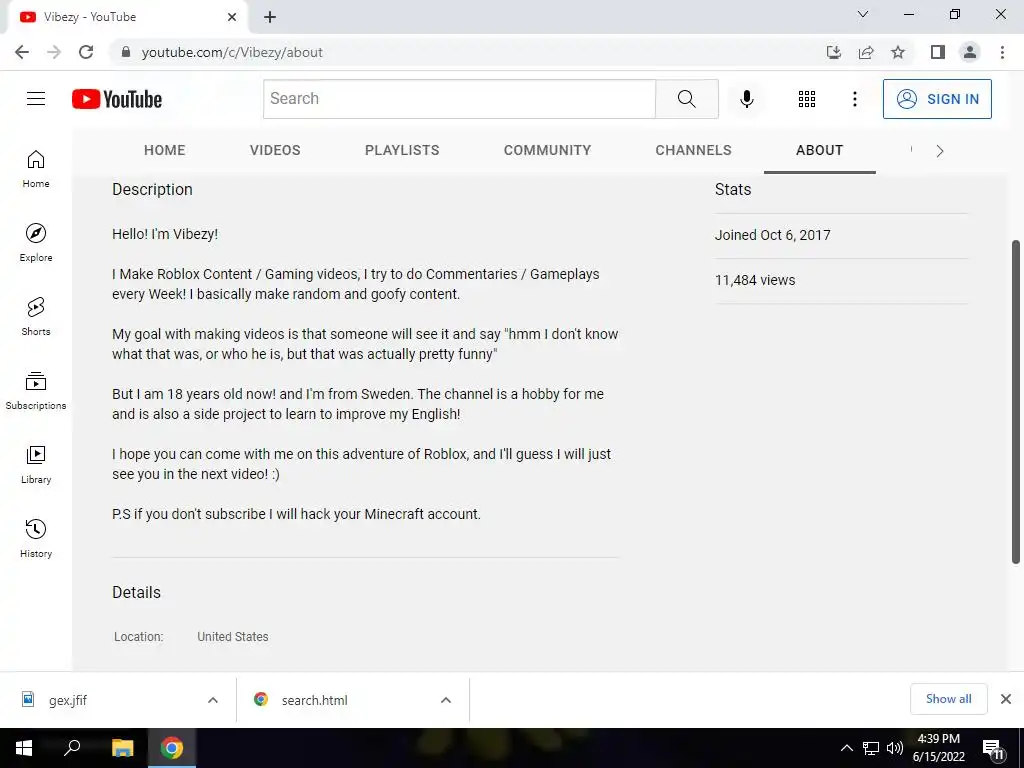Switch to the HOME channel tab
Screen dimensions: 1024x768
tap(165, 150)
